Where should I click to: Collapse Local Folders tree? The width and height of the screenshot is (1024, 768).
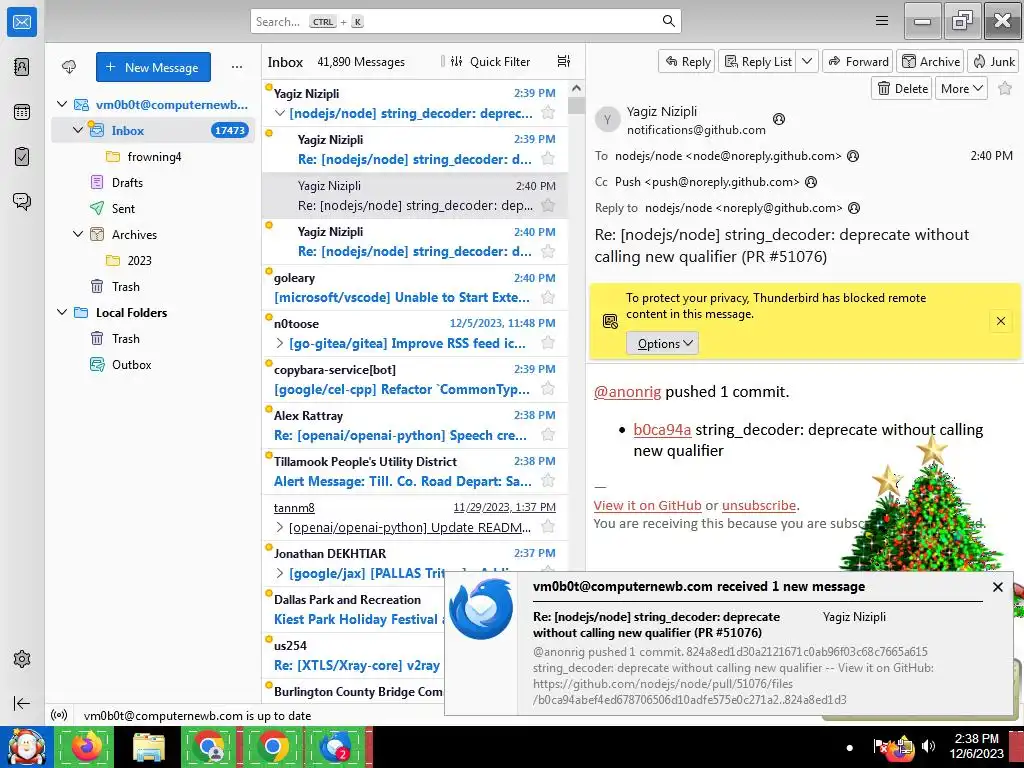coord(62,312)
